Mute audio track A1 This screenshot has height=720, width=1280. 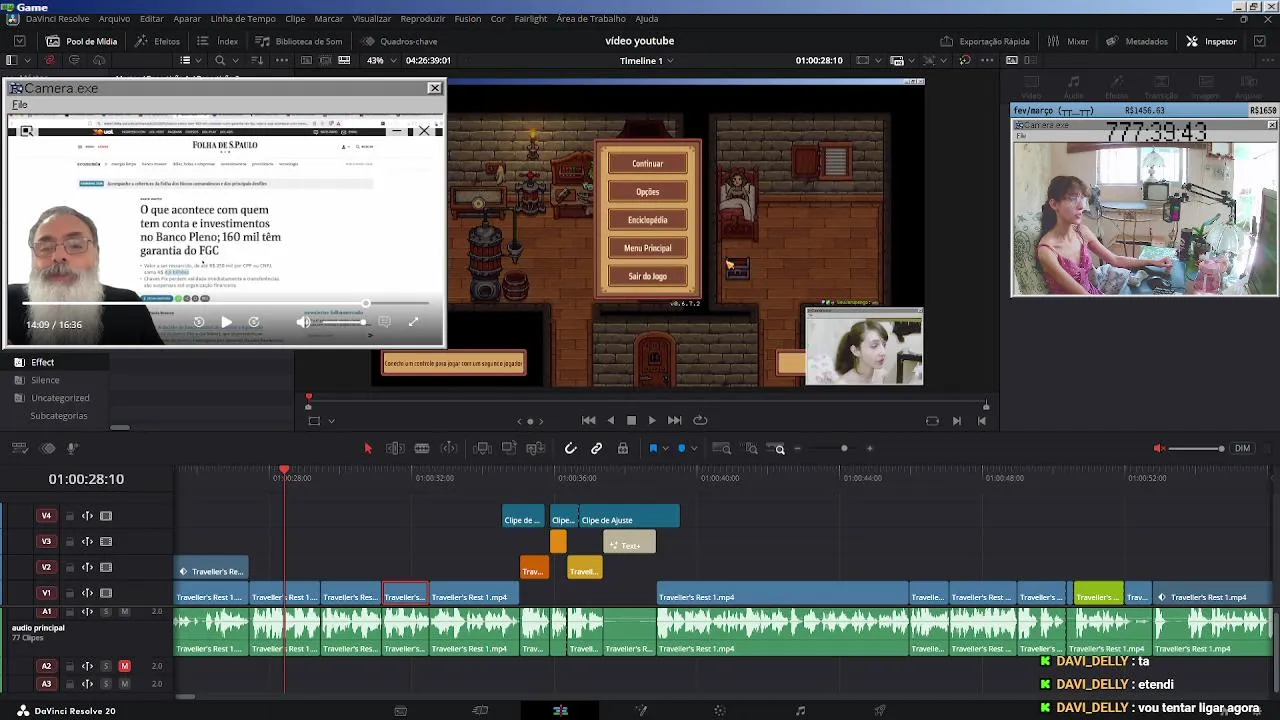tap(125, 612)
